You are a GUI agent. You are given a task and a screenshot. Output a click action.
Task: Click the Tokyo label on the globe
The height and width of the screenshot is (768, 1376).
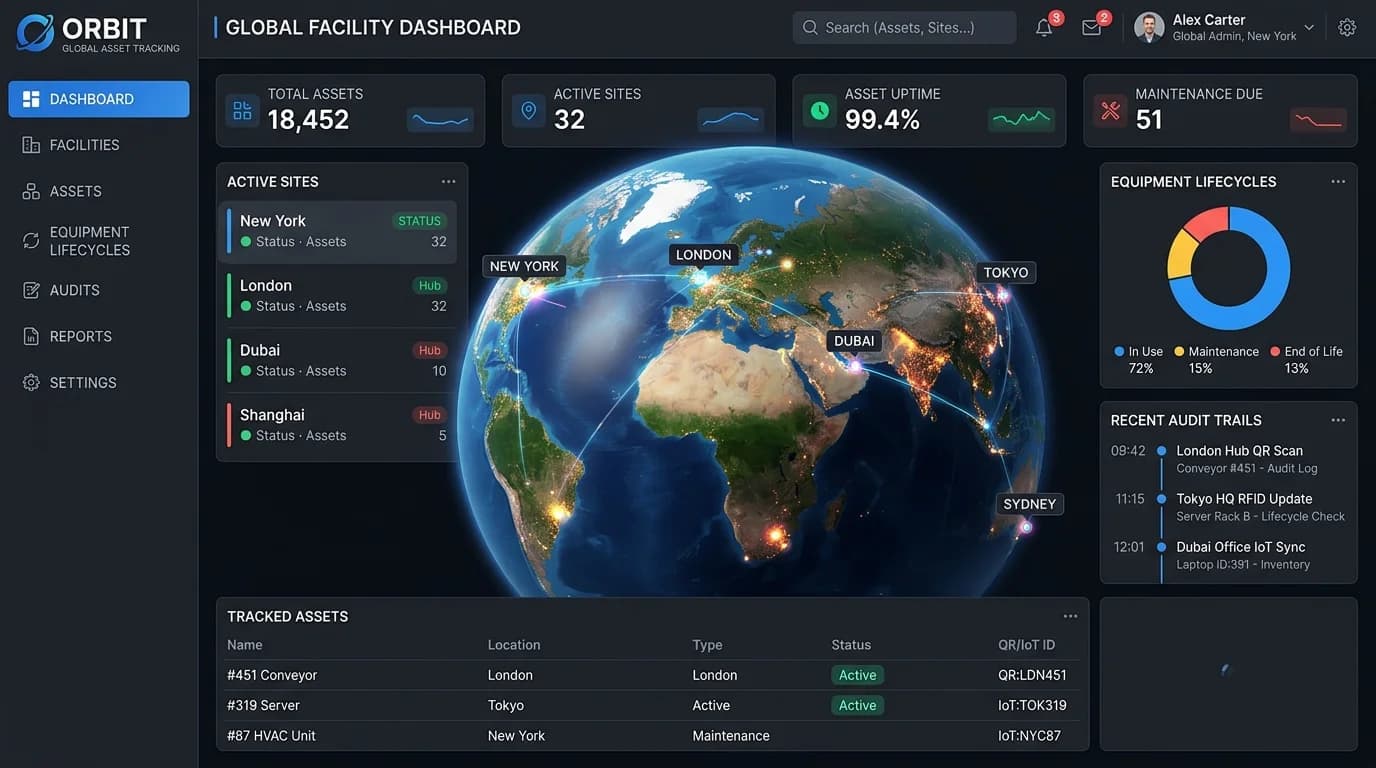tap(1005, 272)
